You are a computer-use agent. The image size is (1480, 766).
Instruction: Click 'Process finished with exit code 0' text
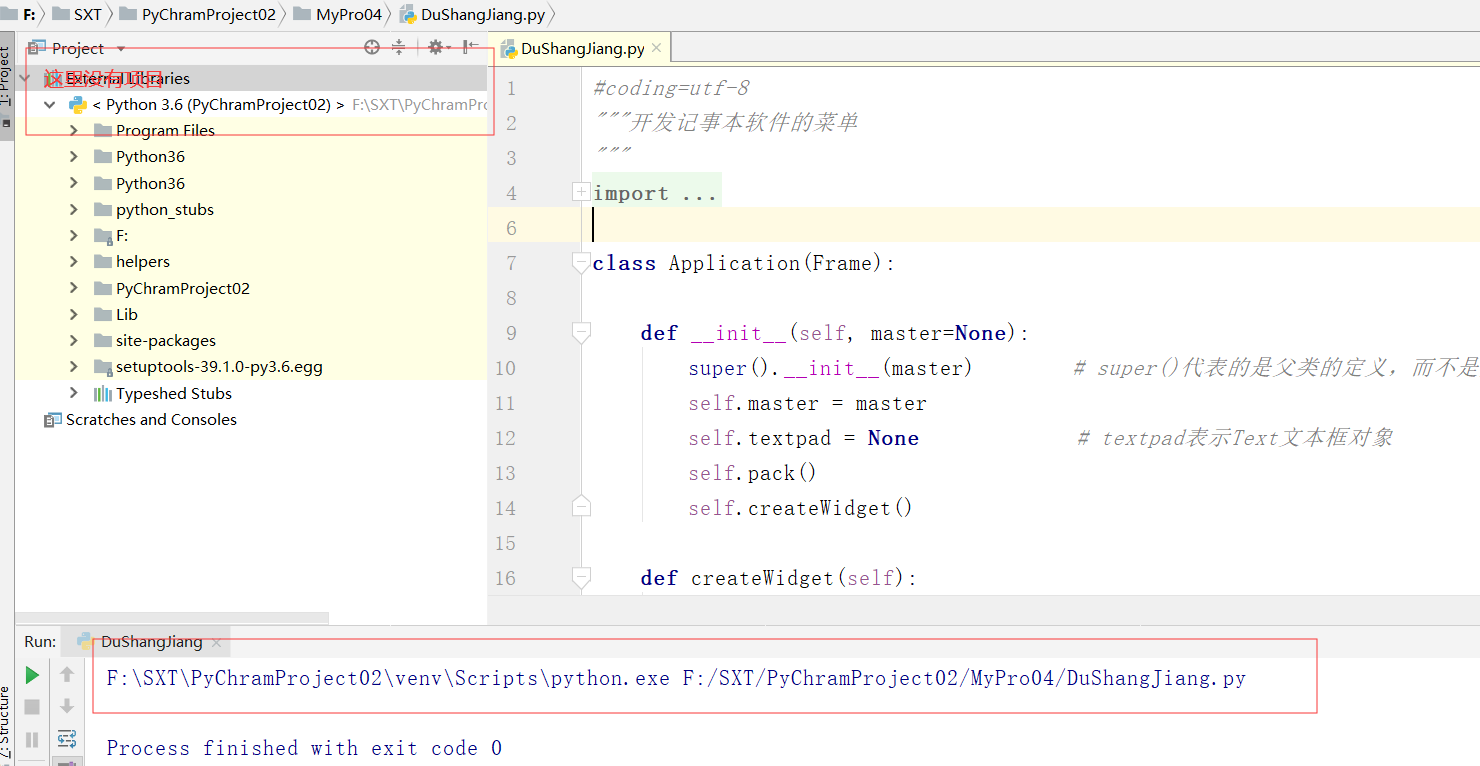pyautogui.click(x=304, y=748)
